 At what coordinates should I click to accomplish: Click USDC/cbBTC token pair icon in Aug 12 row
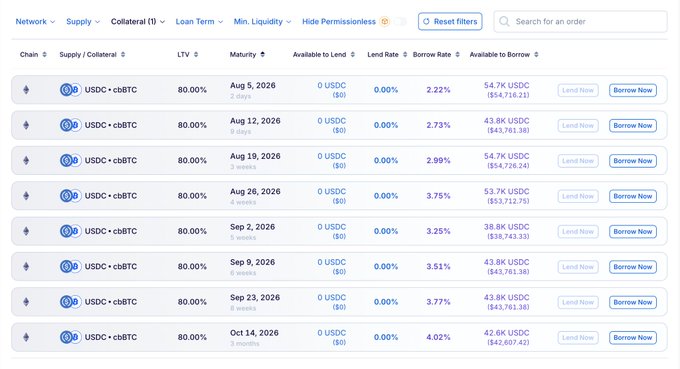pos(70,125)
